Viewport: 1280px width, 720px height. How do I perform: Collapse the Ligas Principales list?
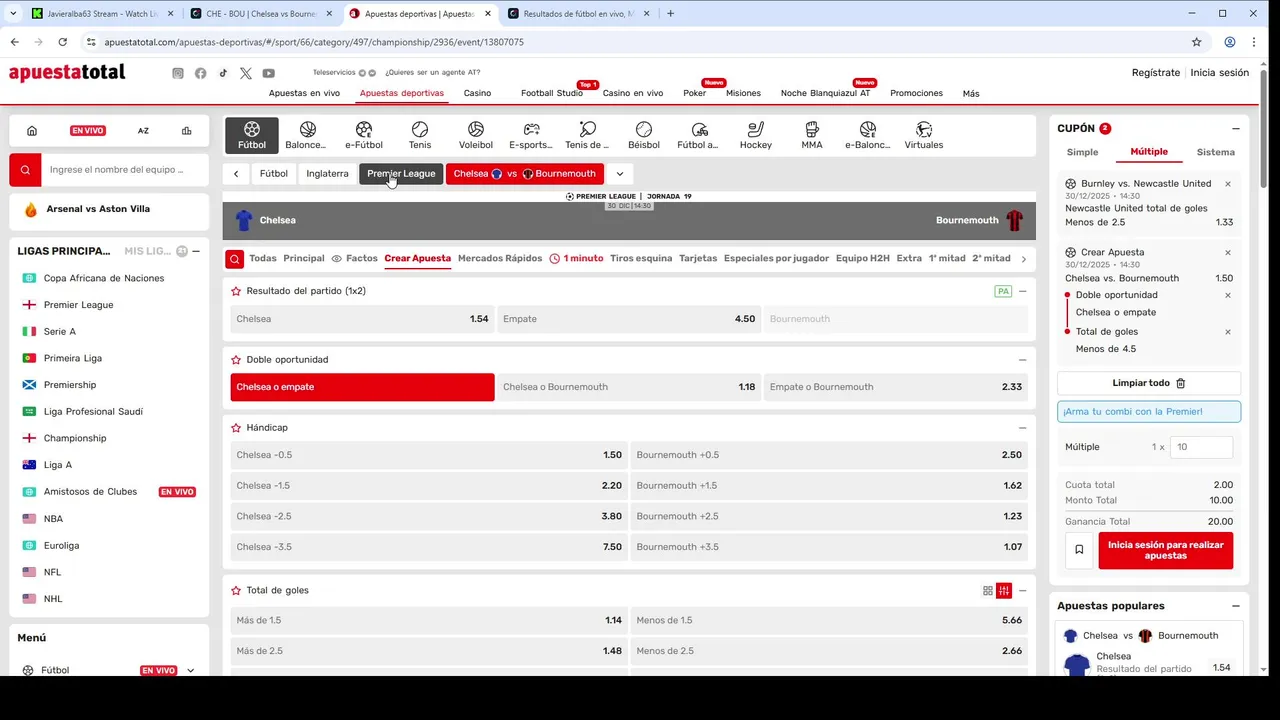point(196,251)
